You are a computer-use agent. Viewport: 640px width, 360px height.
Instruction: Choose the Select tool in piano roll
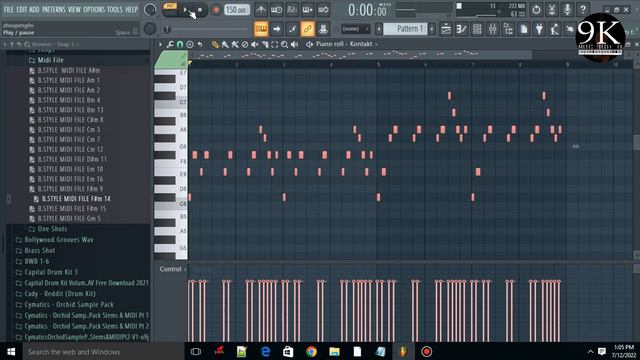click(x=274, y=44)
